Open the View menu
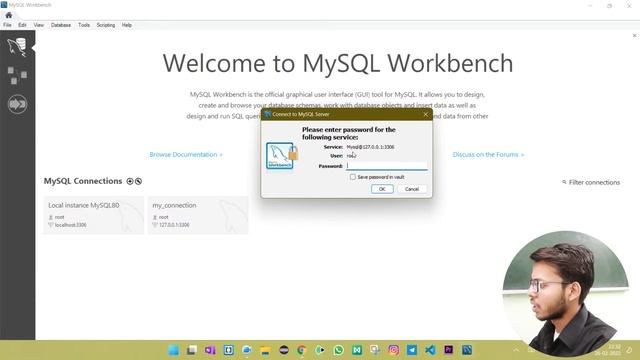640x360 pixels. 39,25
